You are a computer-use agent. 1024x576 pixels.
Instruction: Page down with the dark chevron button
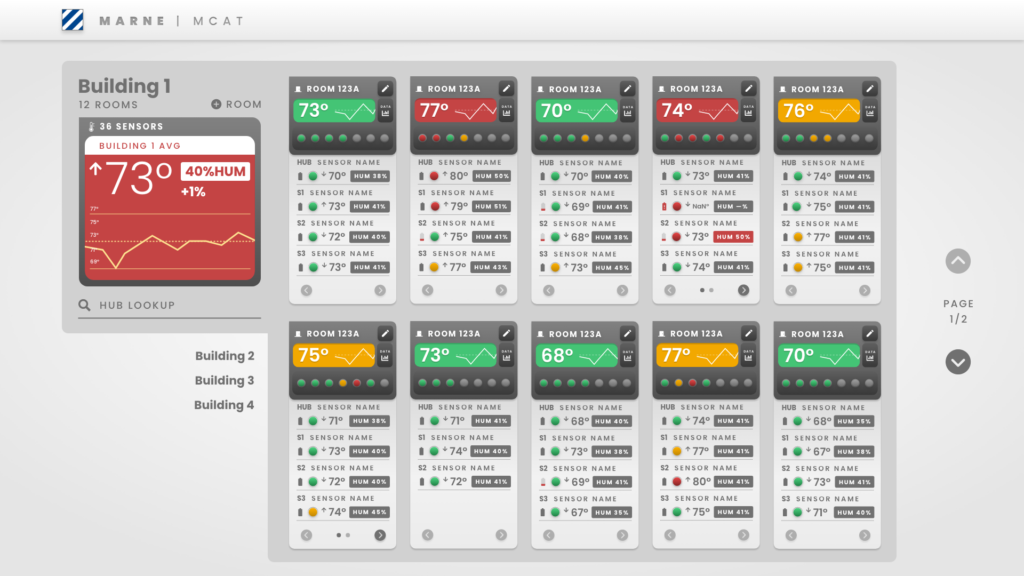(958, 362)
